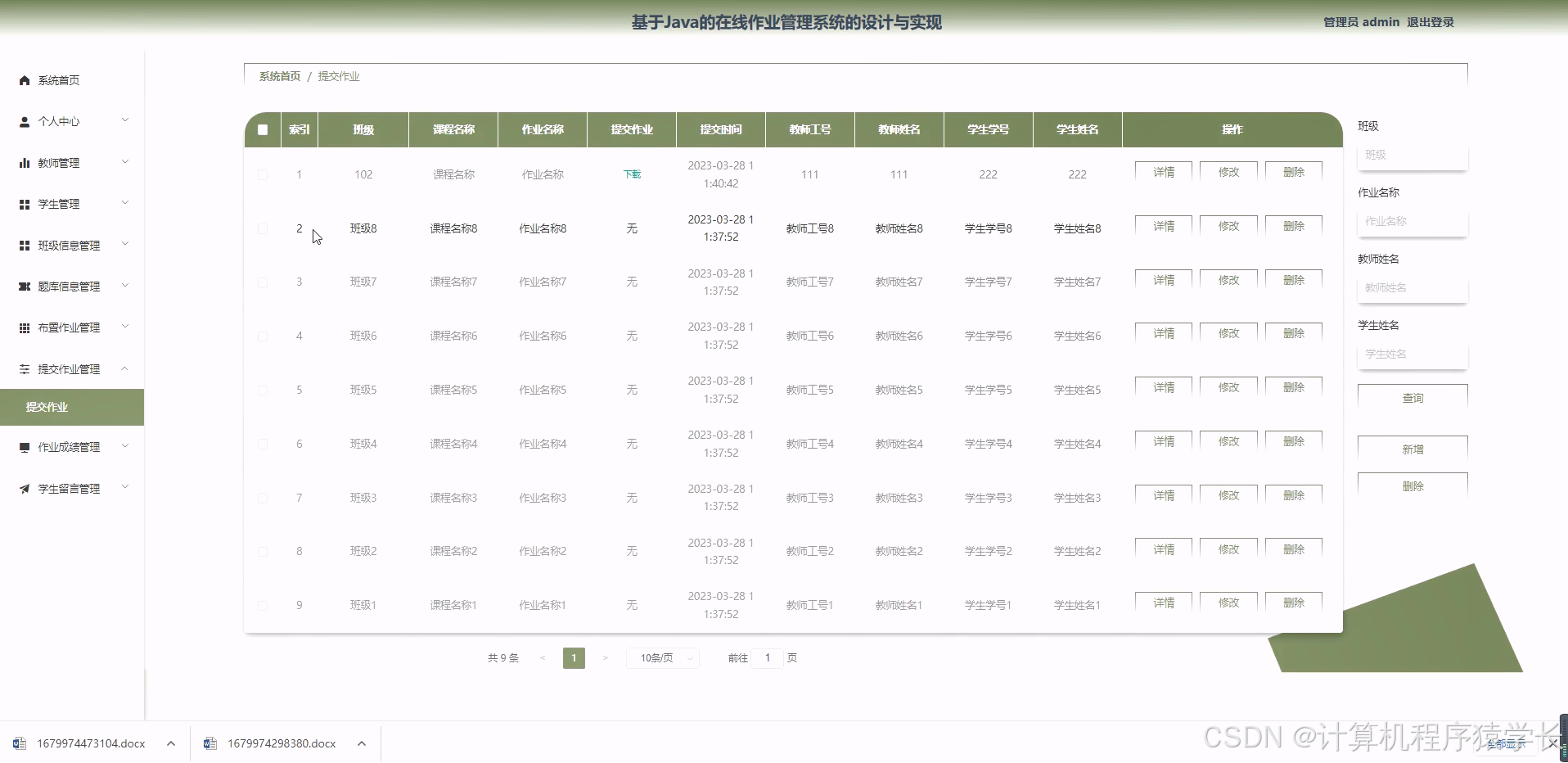Click 详情 for the 班级8 row
Image resolution: width=1568 pixels, height=763 pixels.
pyautogui.click(x=1164, y=226)
